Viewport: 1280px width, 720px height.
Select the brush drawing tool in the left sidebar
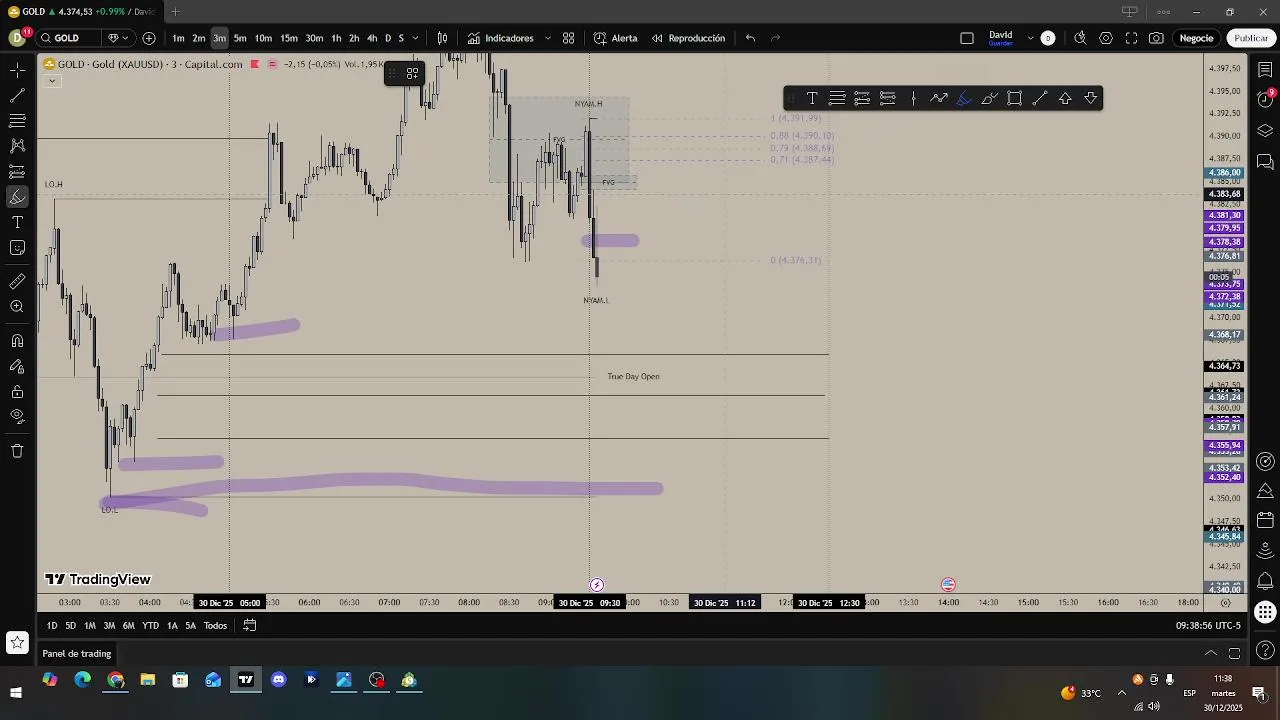(17, 197)
